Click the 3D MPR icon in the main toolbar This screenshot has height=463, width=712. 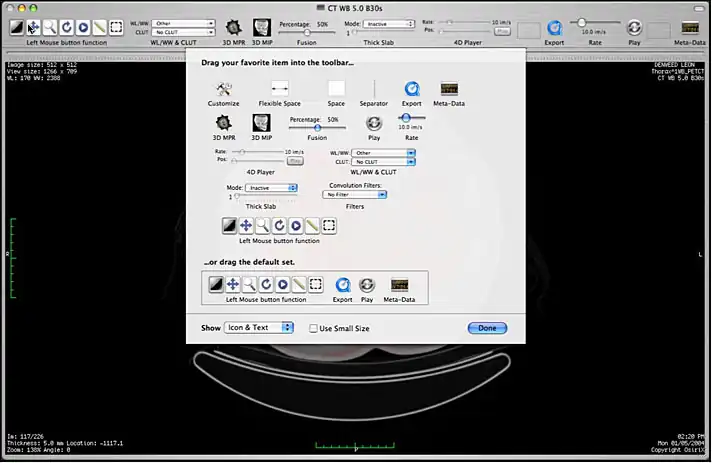pyautogui.click(x=233, y=27)
